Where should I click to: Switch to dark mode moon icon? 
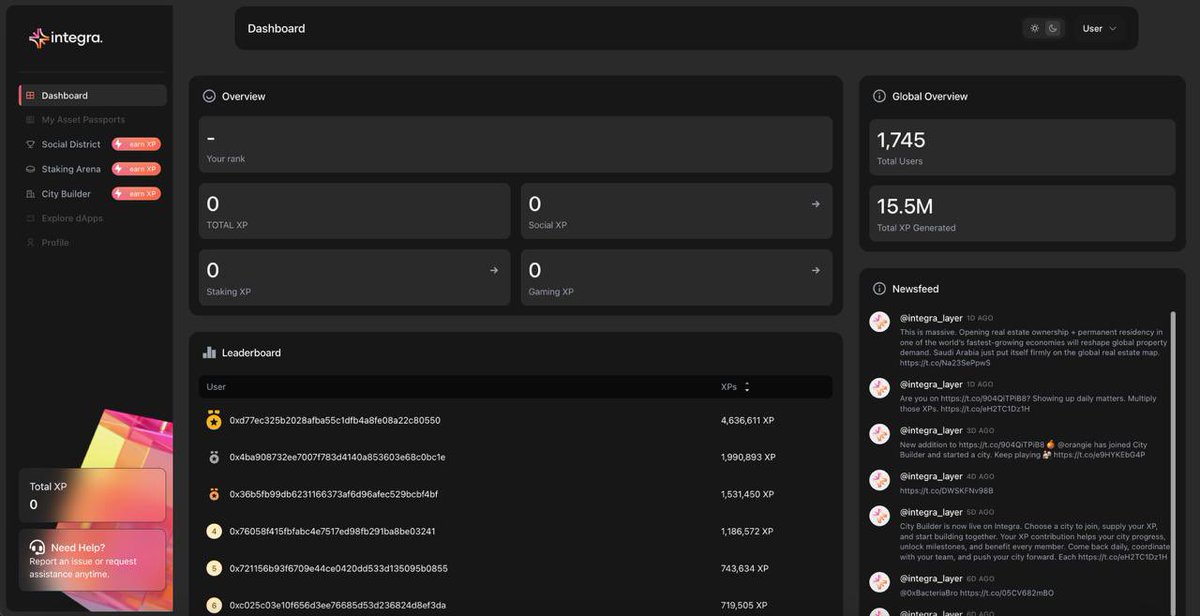coord(1053,28)
